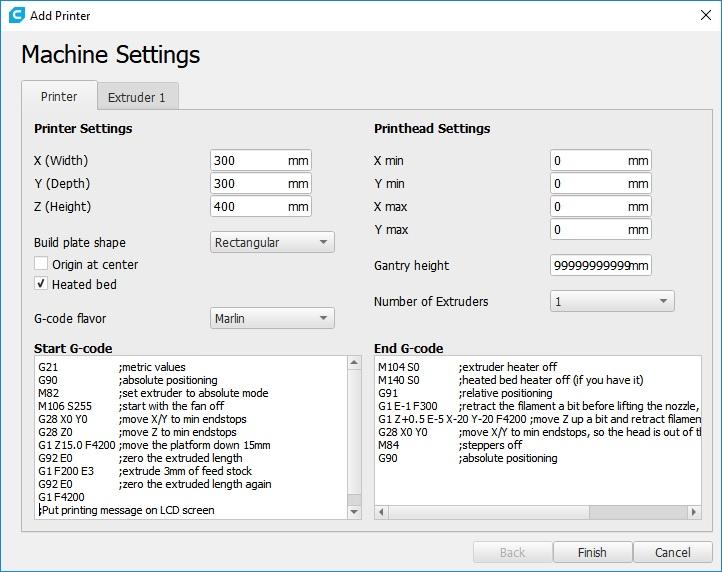Click scroll down arrow in Start G-code box

coord(354,511)
